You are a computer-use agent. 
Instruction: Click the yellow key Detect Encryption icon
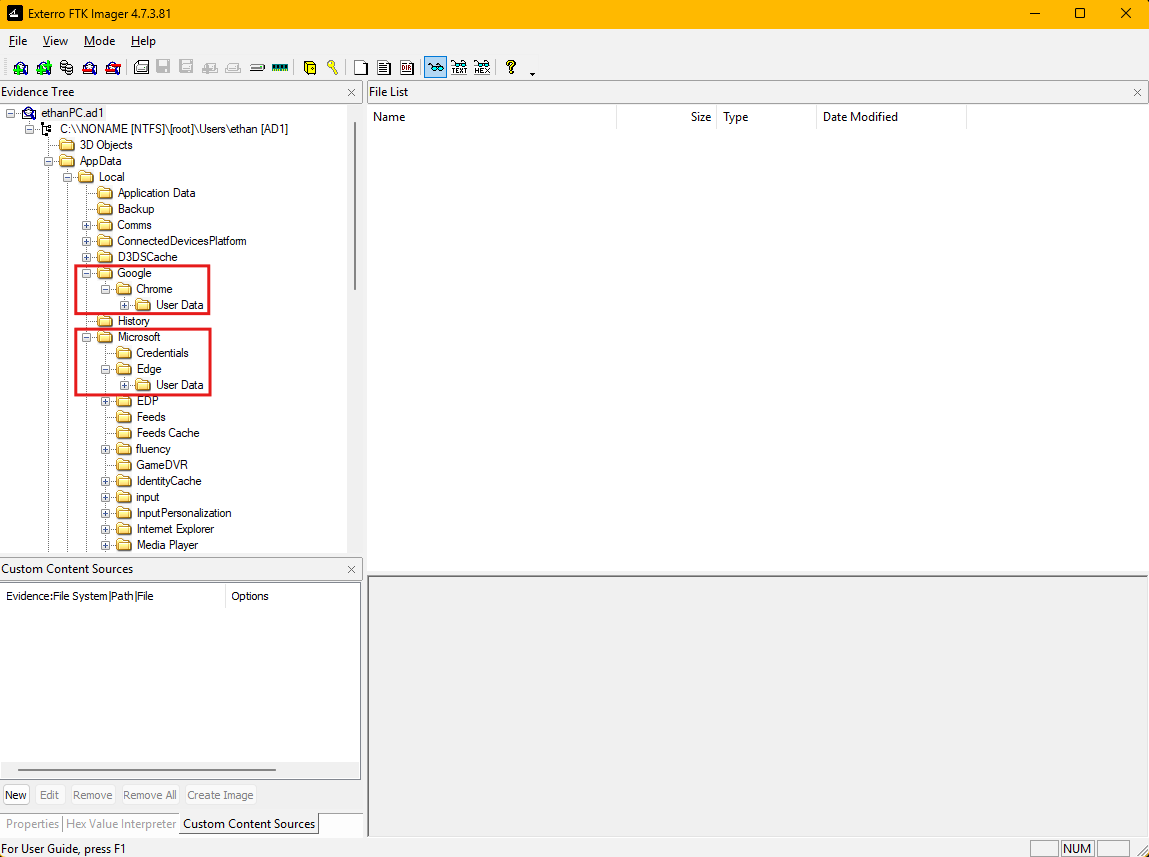pyautogui.click(x=332, y=68)
